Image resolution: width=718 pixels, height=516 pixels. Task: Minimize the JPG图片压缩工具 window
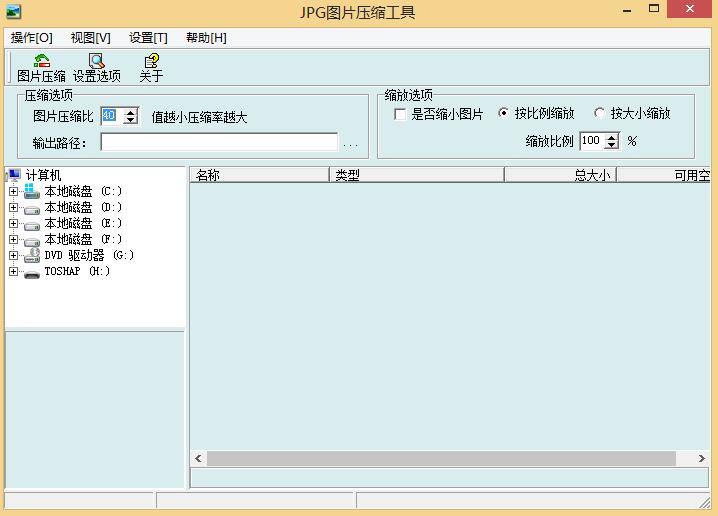point(627,9)
